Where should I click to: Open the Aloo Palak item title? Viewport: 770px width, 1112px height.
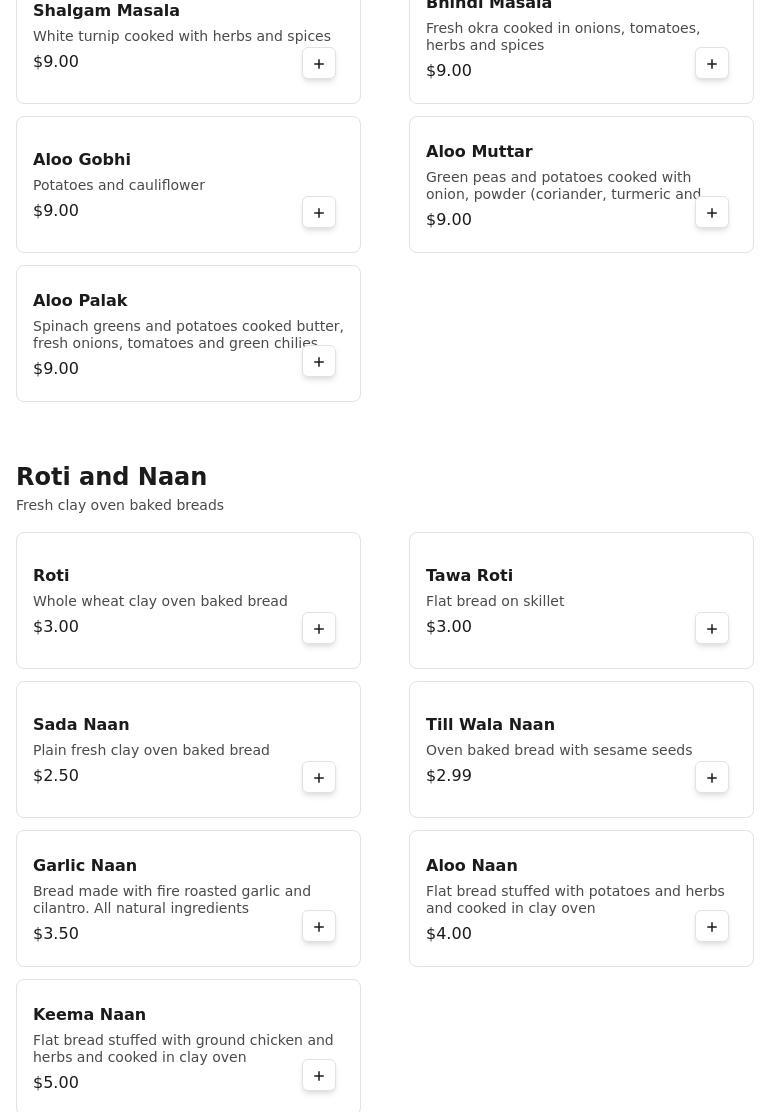point(80,301)
